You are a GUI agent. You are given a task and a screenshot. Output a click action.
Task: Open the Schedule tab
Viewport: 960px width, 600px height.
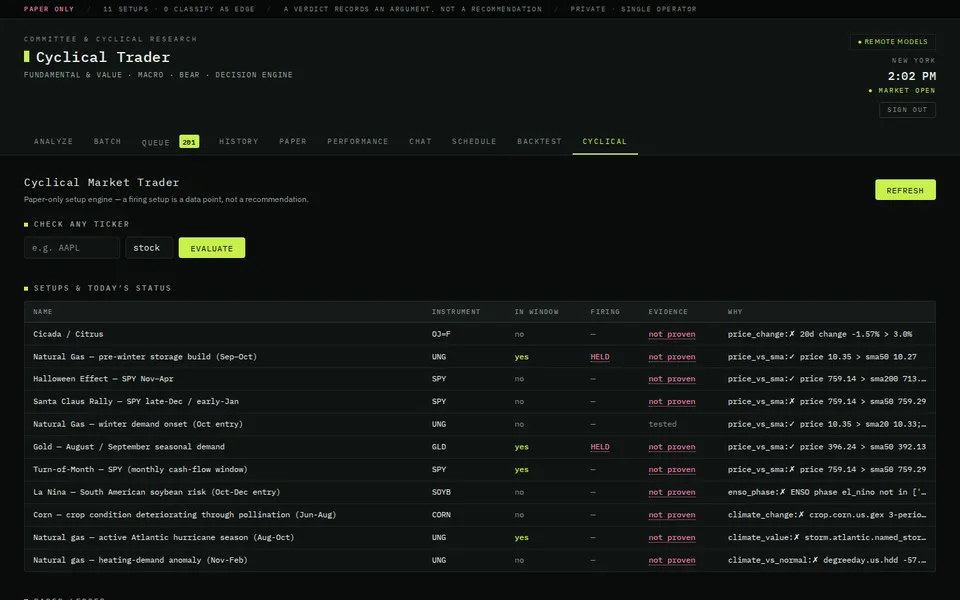click(x=474, y=141)
